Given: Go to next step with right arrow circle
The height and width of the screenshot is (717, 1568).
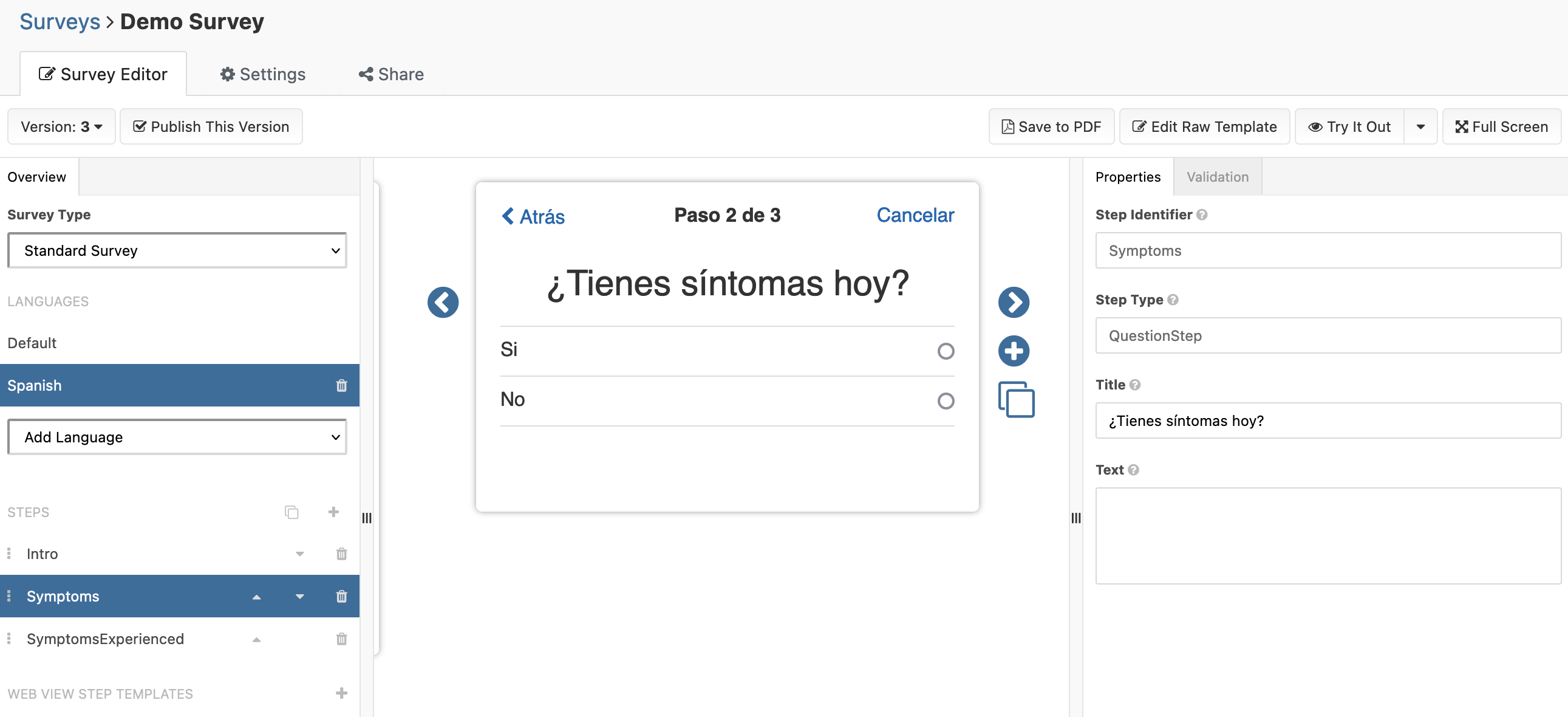Looking at the screenshot, I should (1014, 302).
